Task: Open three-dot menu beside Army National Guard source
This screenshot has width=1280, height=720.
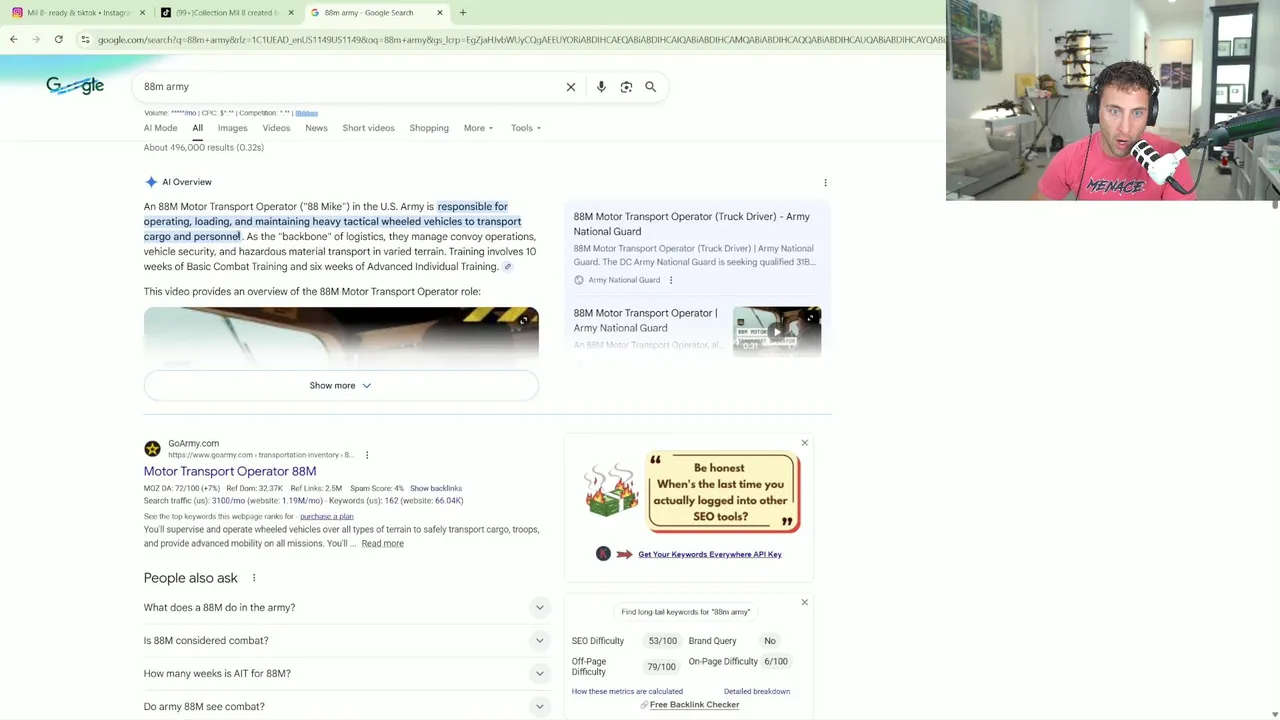Action: (670, 280)
